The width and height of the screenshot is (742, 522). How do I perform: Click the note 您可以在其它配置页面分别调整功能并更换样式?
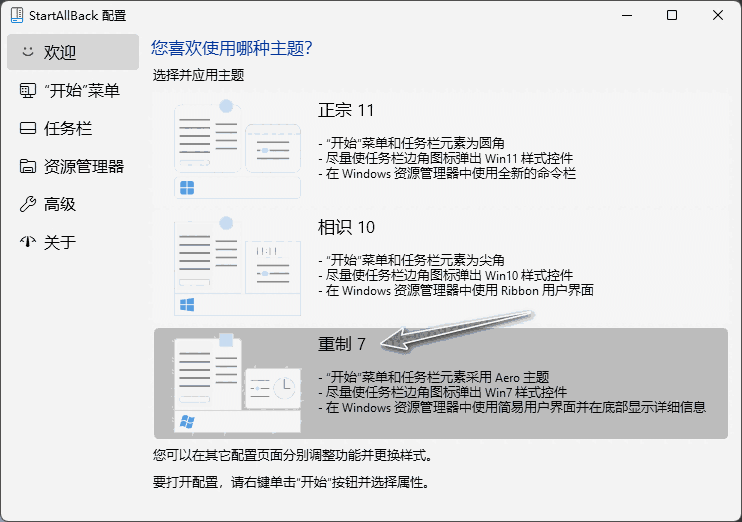(292, 455)
